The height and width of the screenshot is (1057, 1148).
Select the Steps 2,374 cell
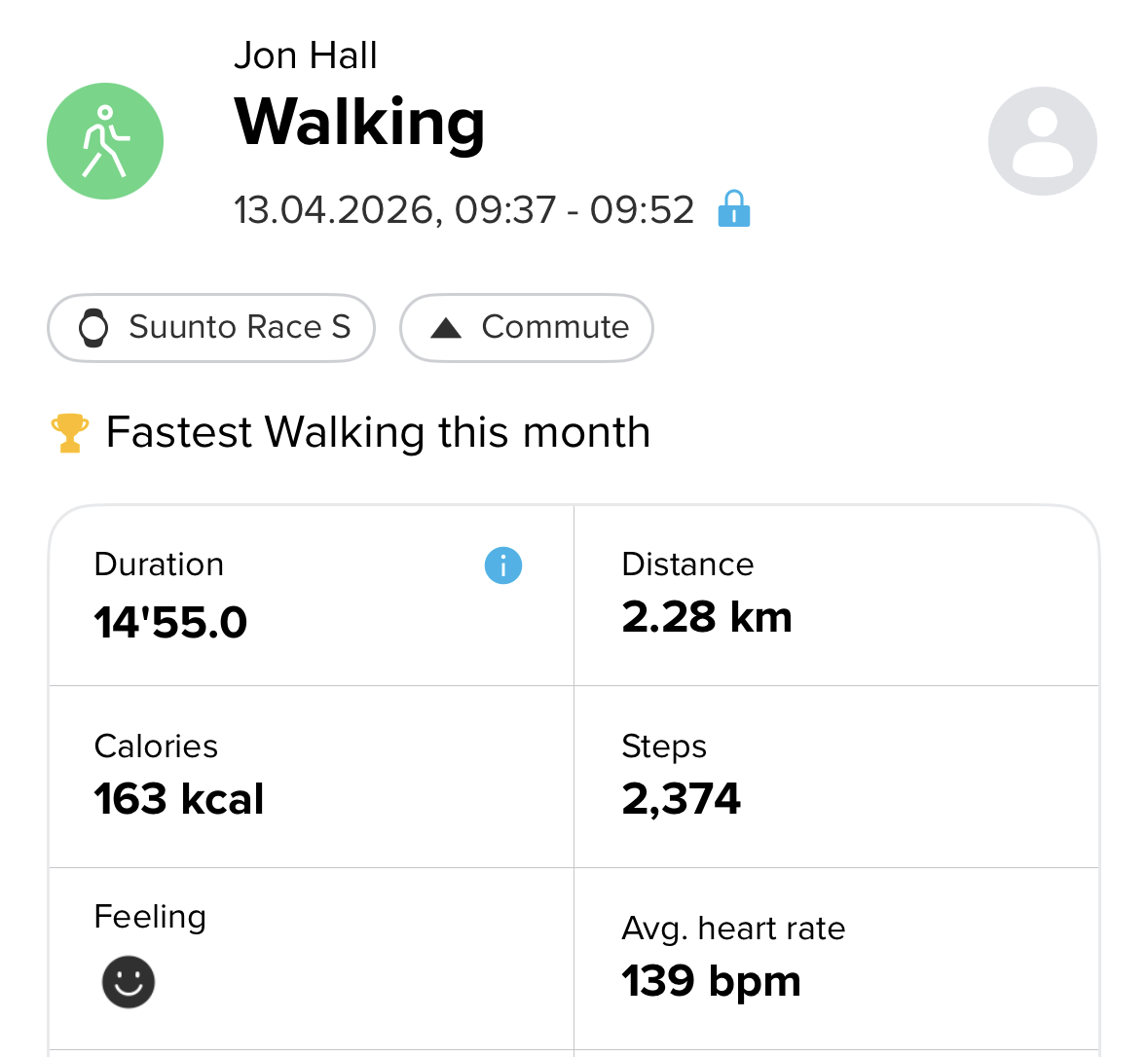835,777
